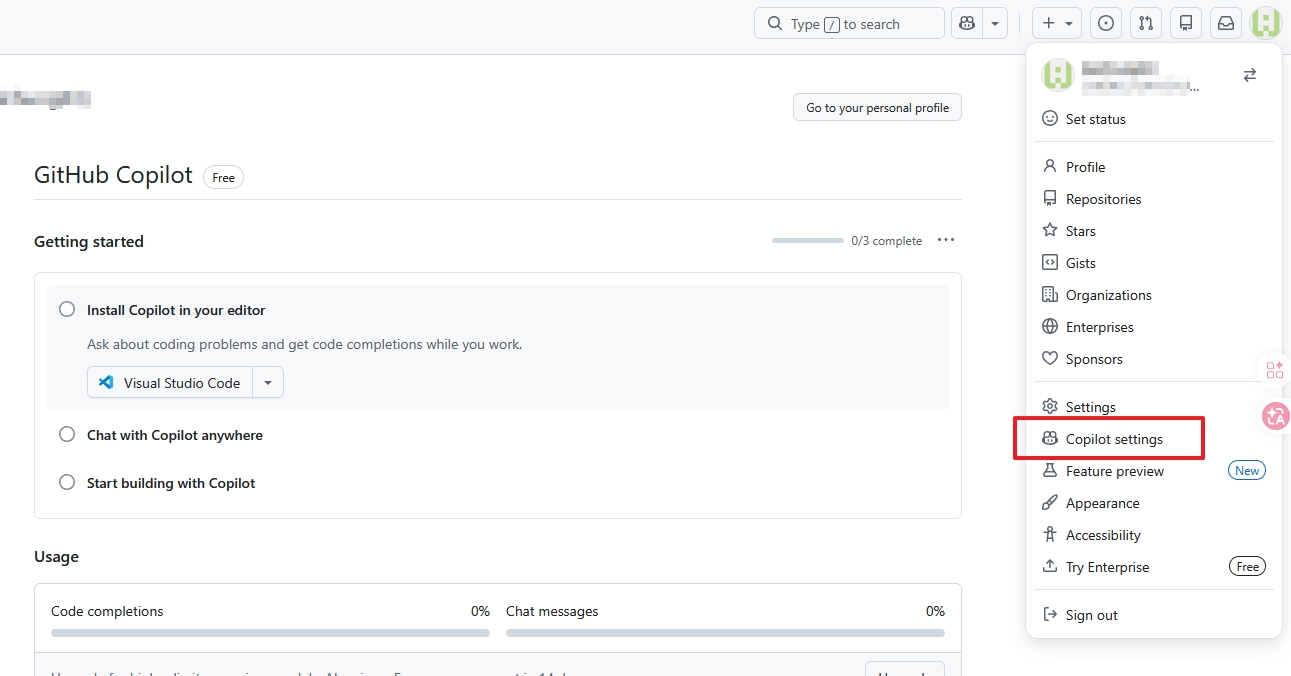
Task: Click the globe icon beside Enterprises
Action: (x=1050, y=326)
